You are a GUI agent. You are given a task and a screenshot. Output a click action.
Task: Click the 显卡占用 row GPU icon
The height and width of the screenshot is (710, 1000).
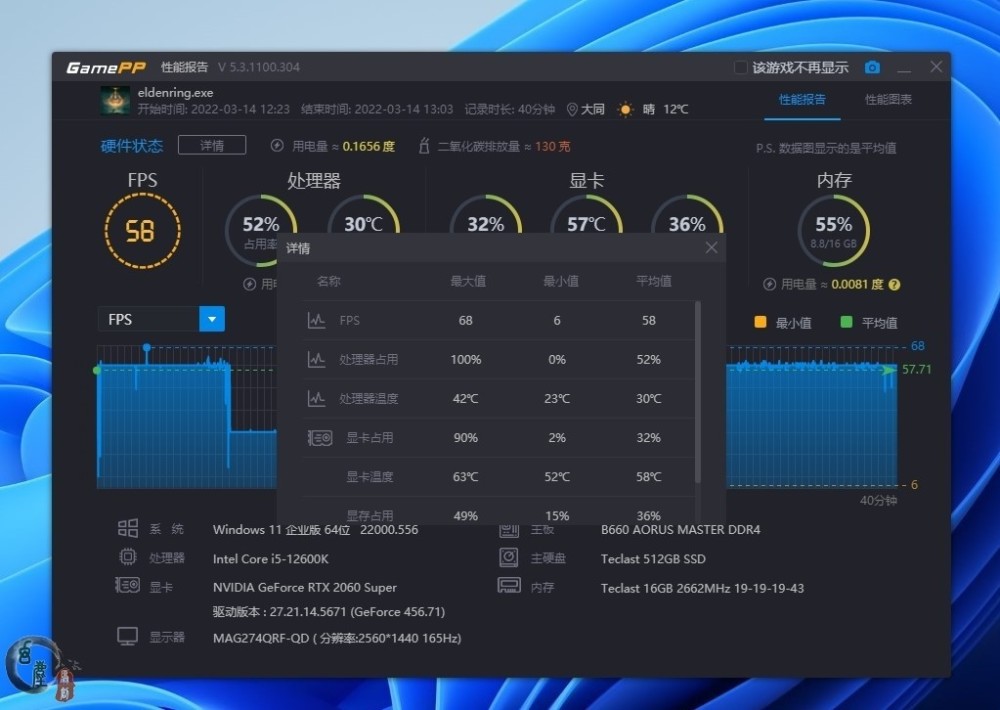(x=320, y=438)
